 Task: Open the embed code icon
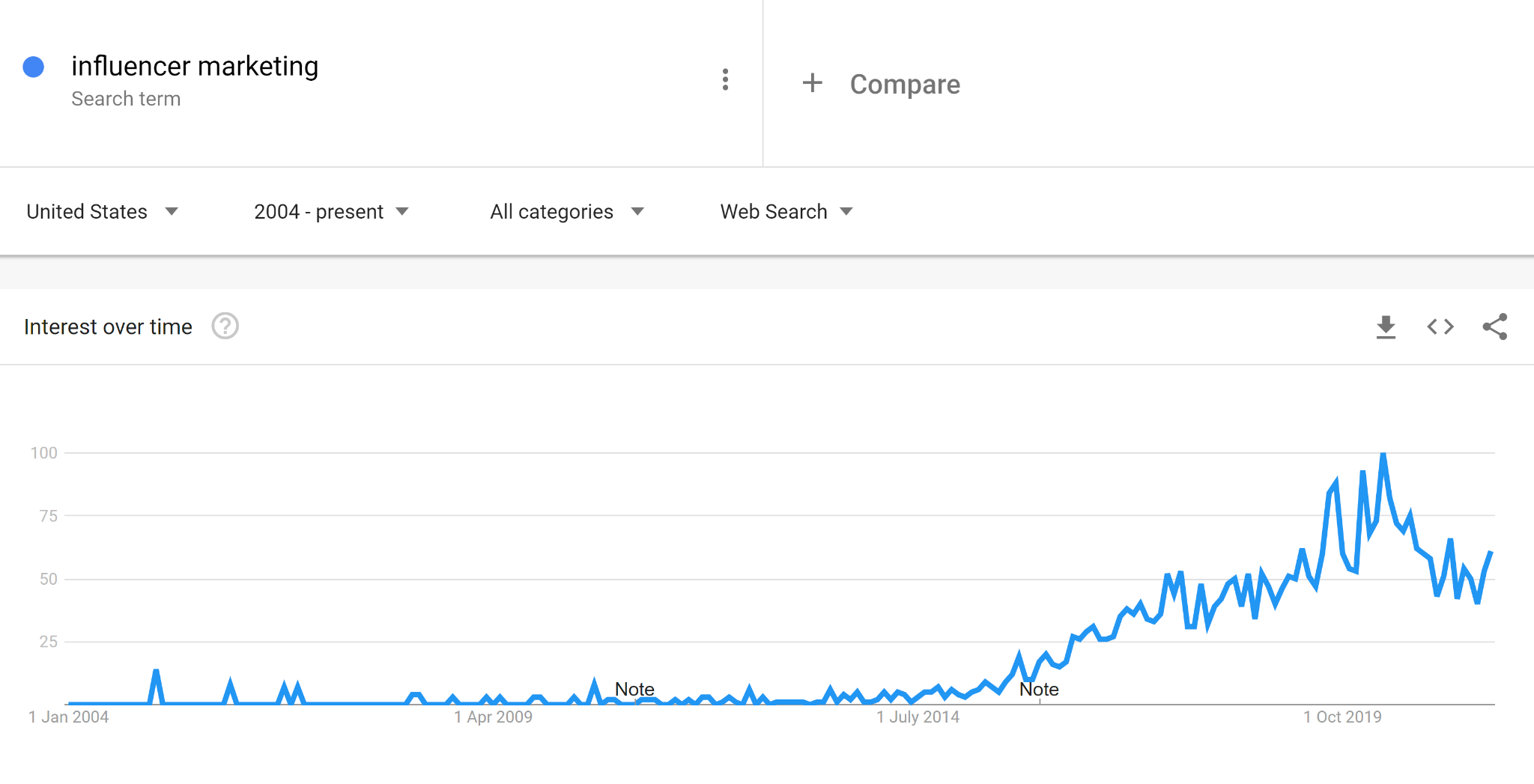pyautogui.click(x=1440, y=326)
